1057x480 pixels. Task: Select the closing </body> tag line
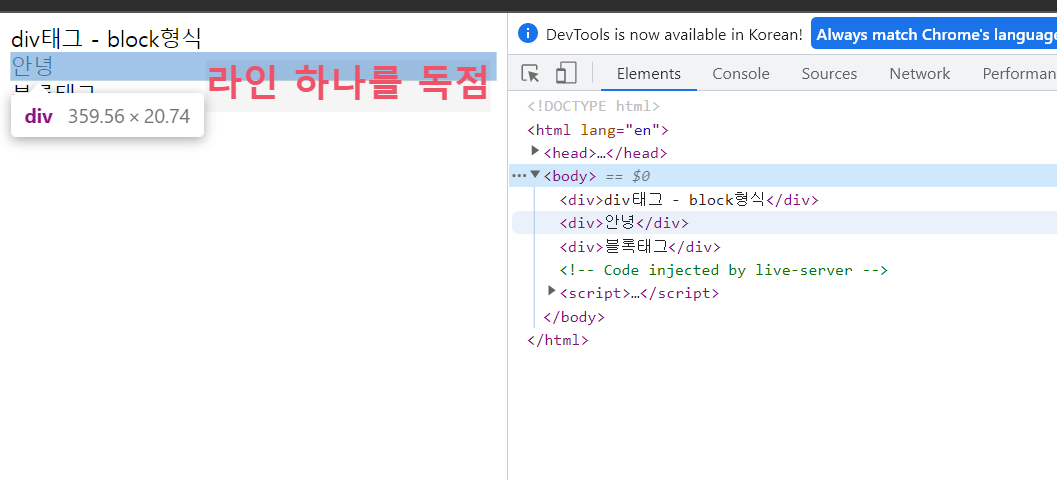[574, 316]
